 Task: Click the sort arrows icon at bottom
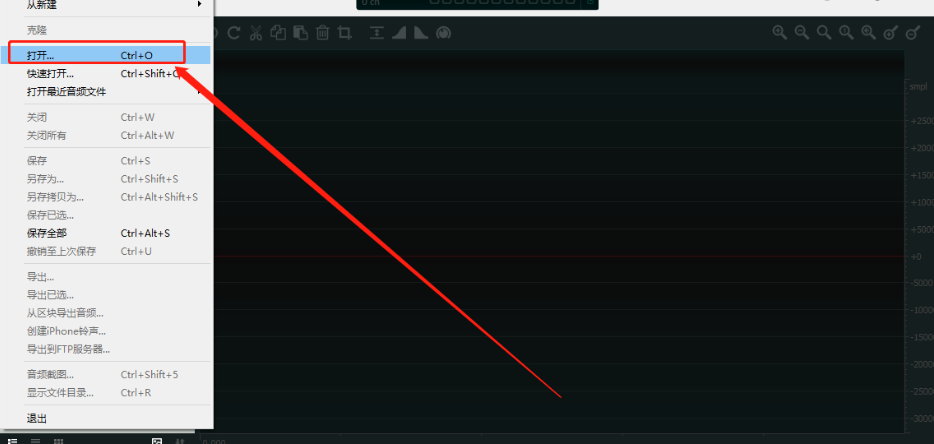pyautogui.click(x=180, y=442)
